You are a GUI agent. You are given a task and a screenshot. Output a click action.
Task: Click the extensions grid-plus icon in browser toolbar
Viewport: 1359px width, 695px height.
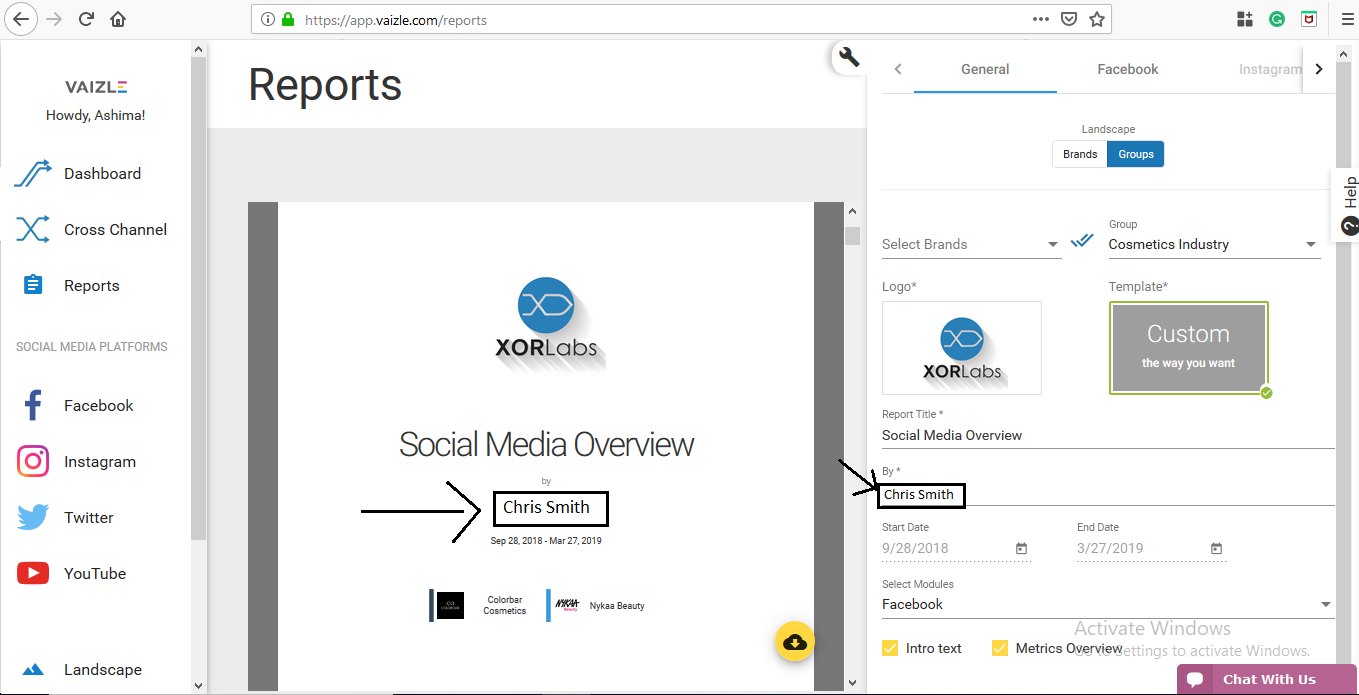pos(1245,19)
